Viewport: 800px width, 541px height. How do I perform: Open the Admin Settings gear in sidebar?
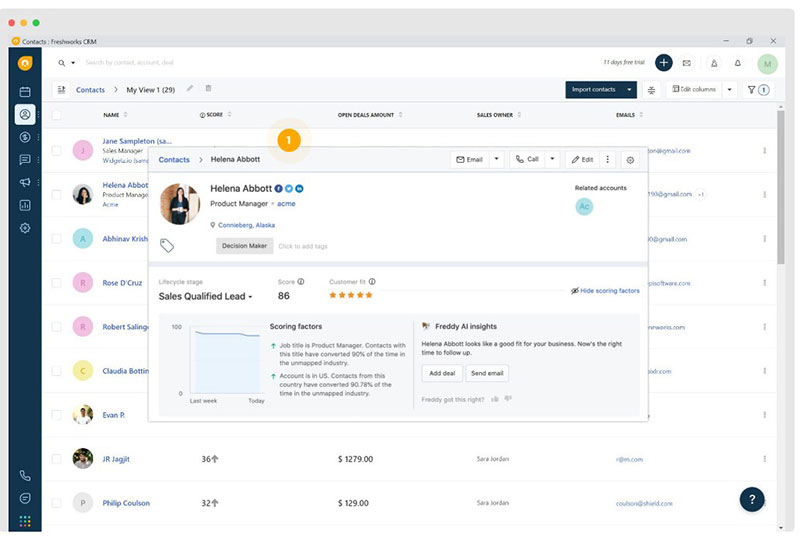point(24,228)
